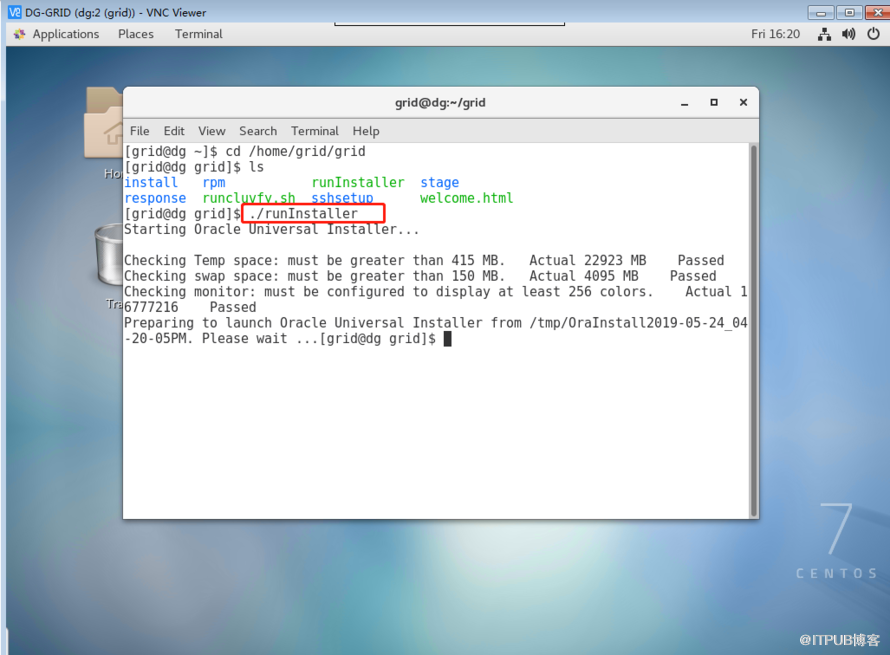The height and width of the screenshot is (655, 890).
Task: Maximize the grid@dg terminal window
Action: pos(714,103)
